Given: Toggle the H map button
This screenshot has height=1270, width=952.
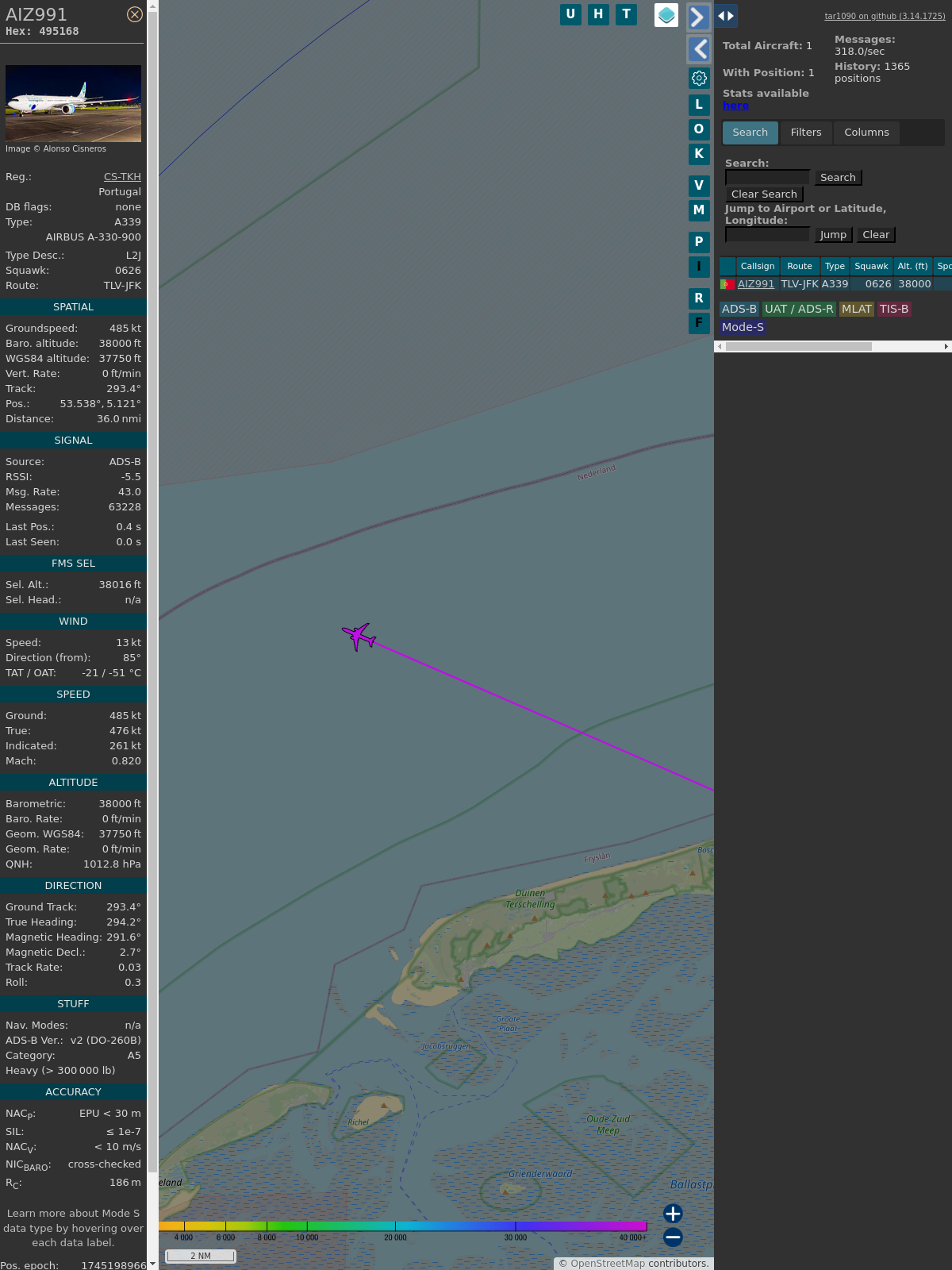Looking at the screenshot, I should pyautogui.click(x=598, y=14).
